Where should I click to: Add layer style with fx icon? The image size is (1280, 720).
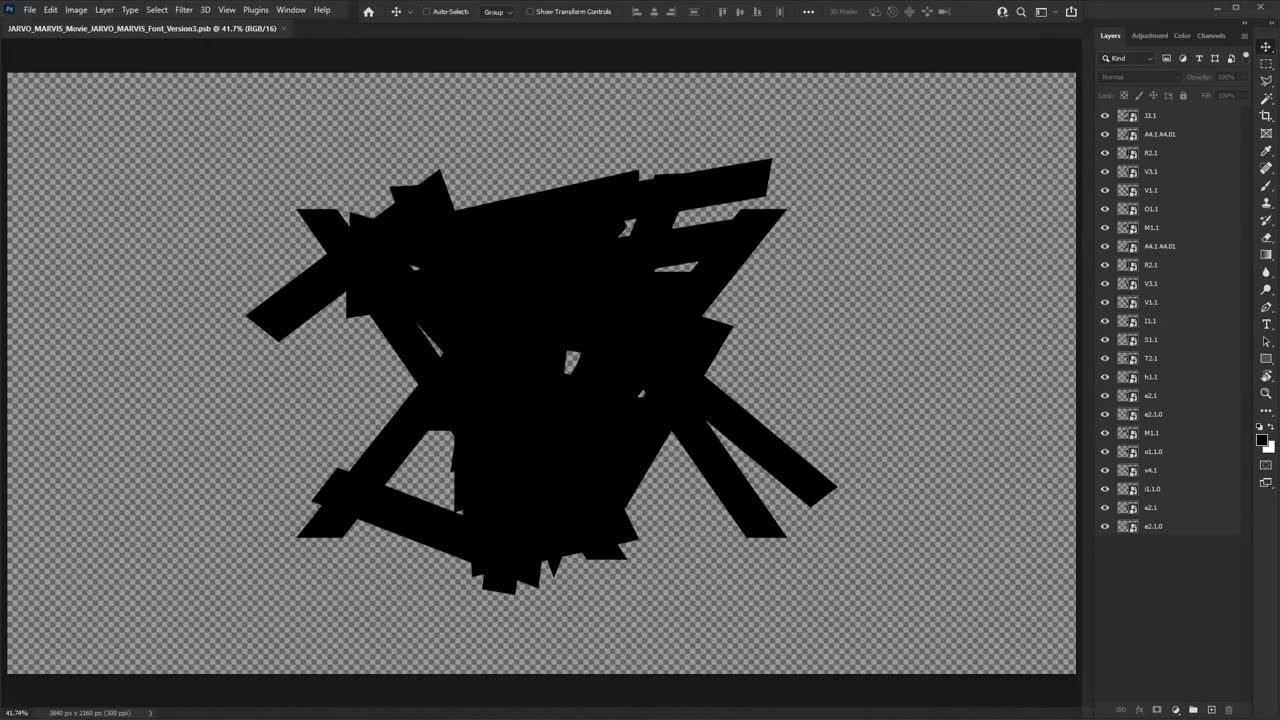point(1139,710)
